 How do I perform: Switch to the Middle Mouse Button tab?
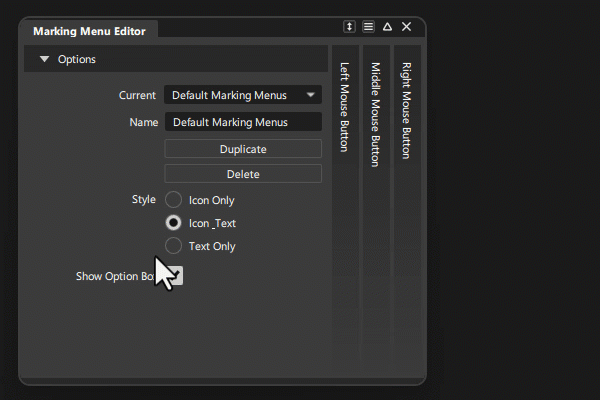375,114
